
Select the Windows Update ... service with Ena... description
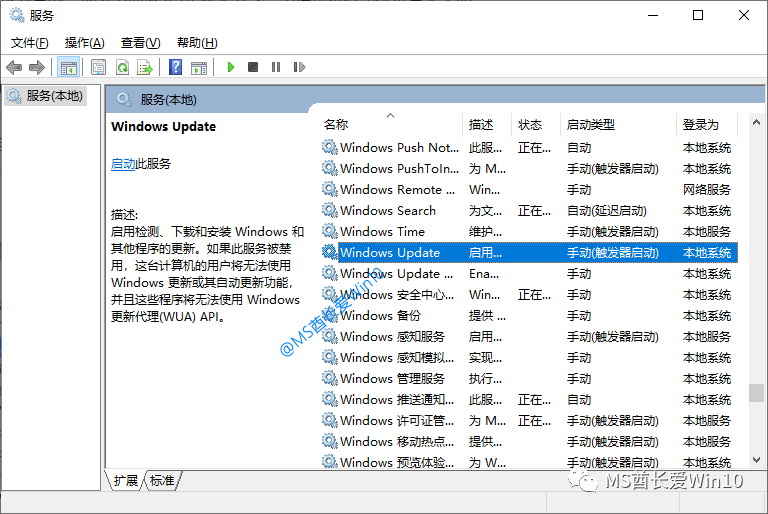coord(529,273)
